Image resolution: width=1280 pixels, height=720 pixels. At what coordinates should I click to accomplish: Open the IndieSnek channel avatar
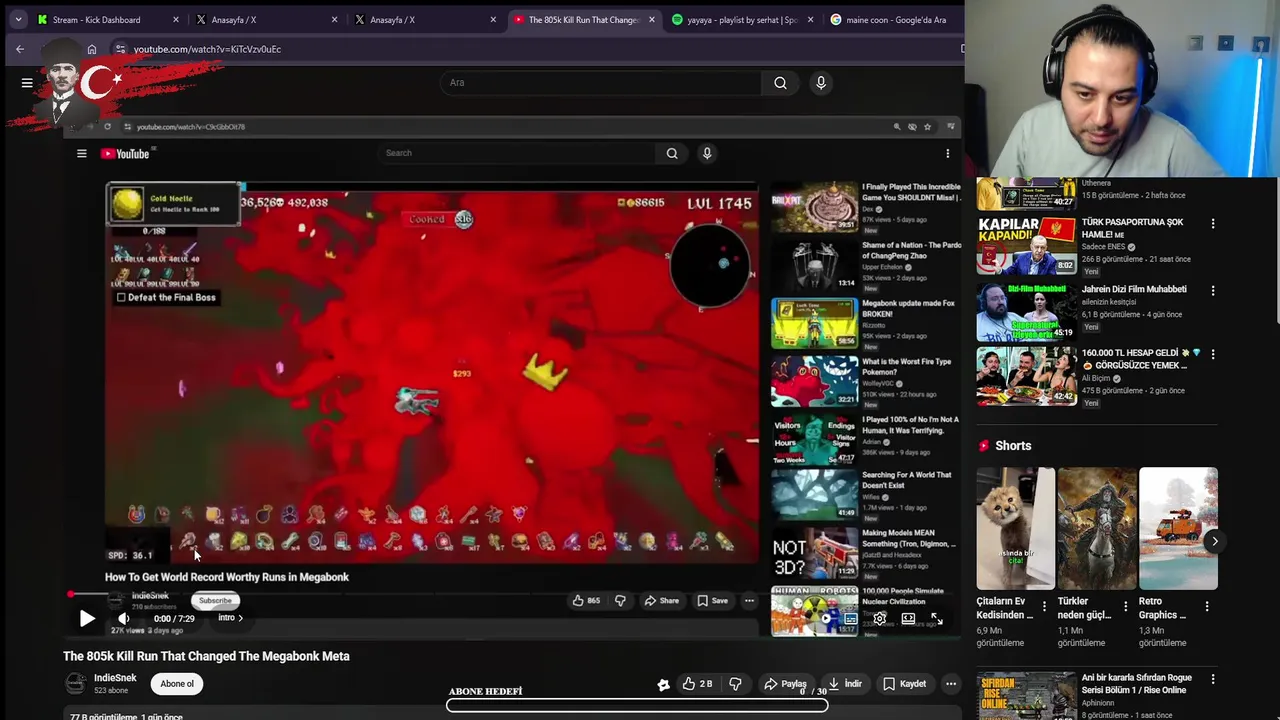(75, 684)
